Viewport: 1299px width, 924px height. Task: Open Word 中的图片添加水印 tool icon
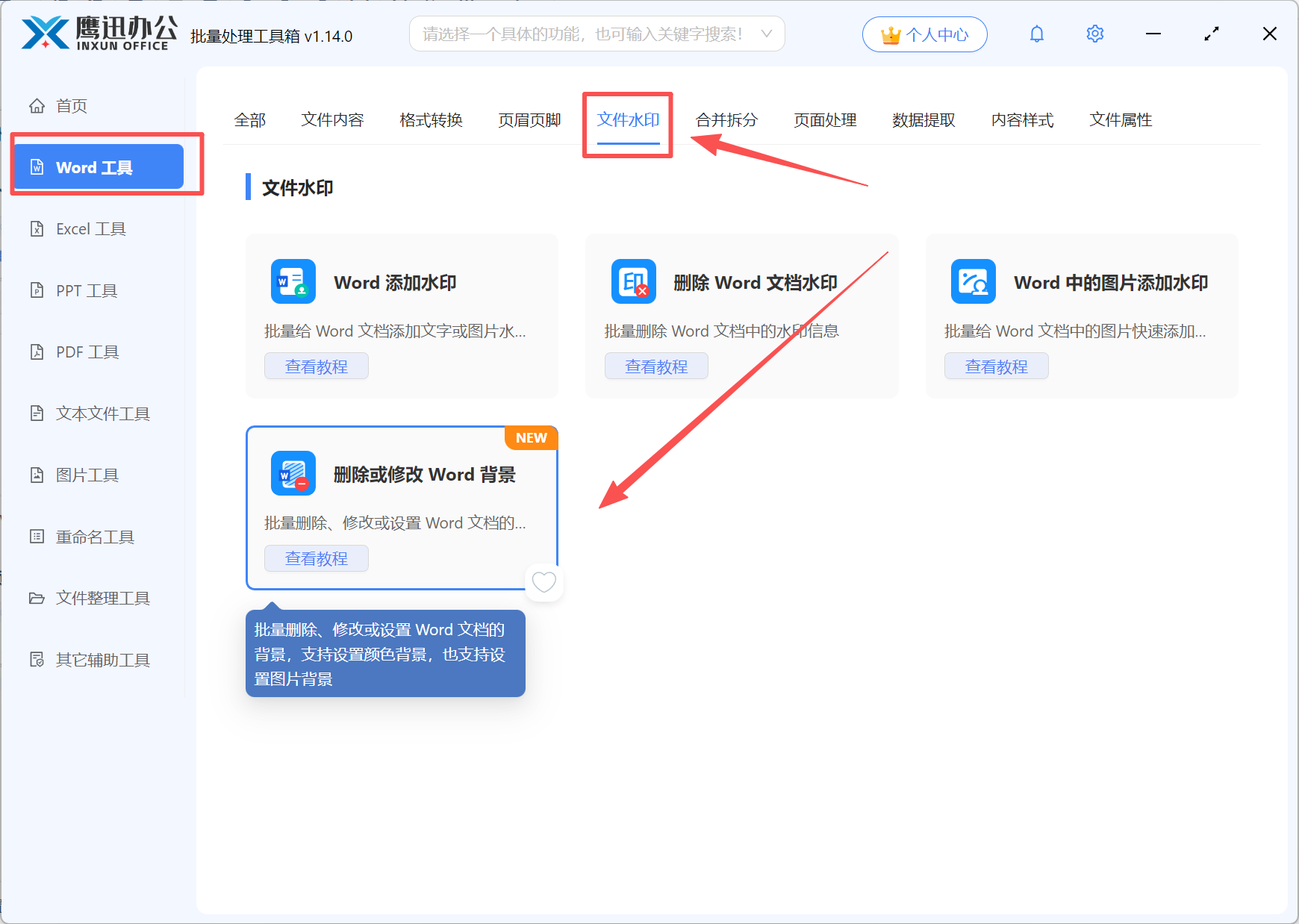tap(973, 281)
